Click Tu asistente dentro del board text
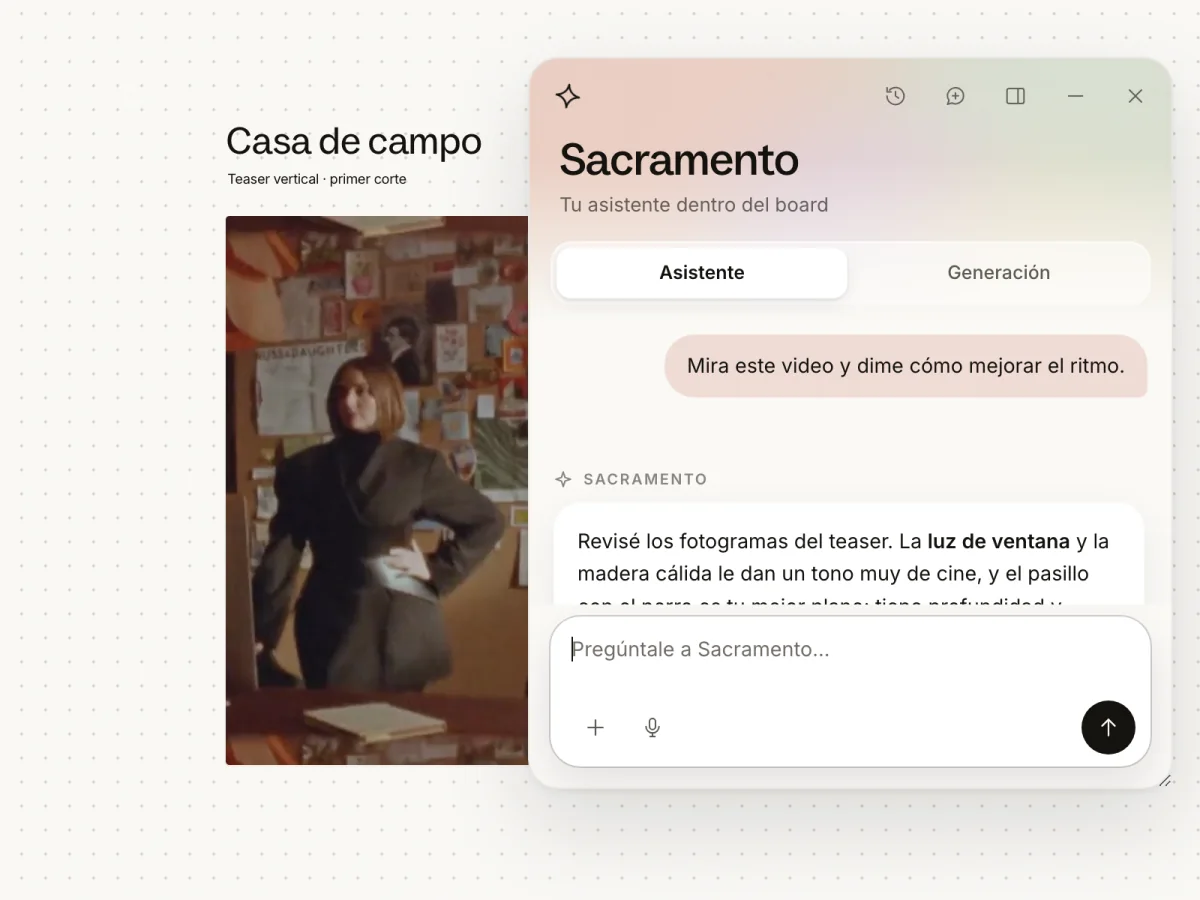1200x900 pixels. coord(694,205)
